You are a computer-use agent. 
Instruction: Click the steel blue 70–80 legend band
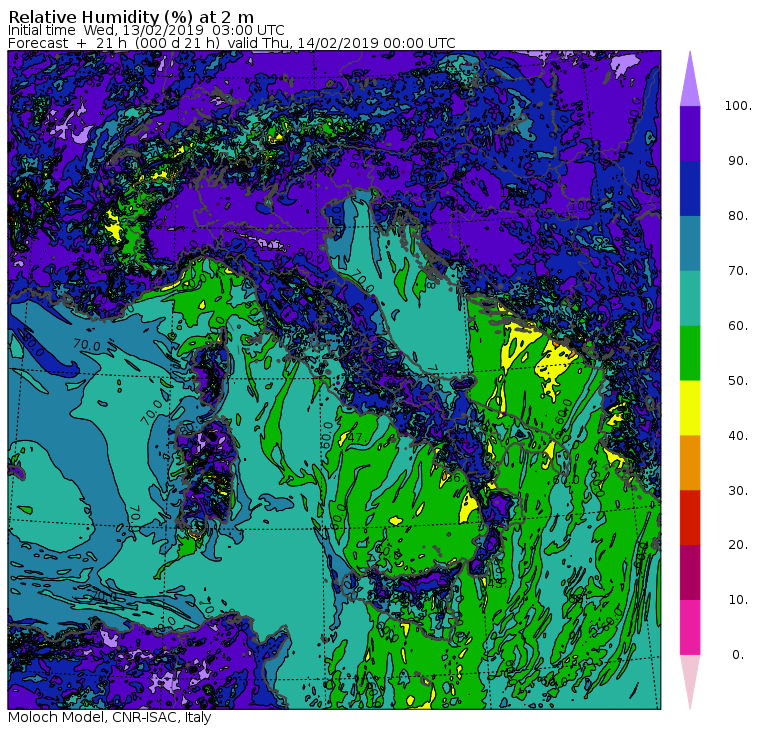point(690,243)
